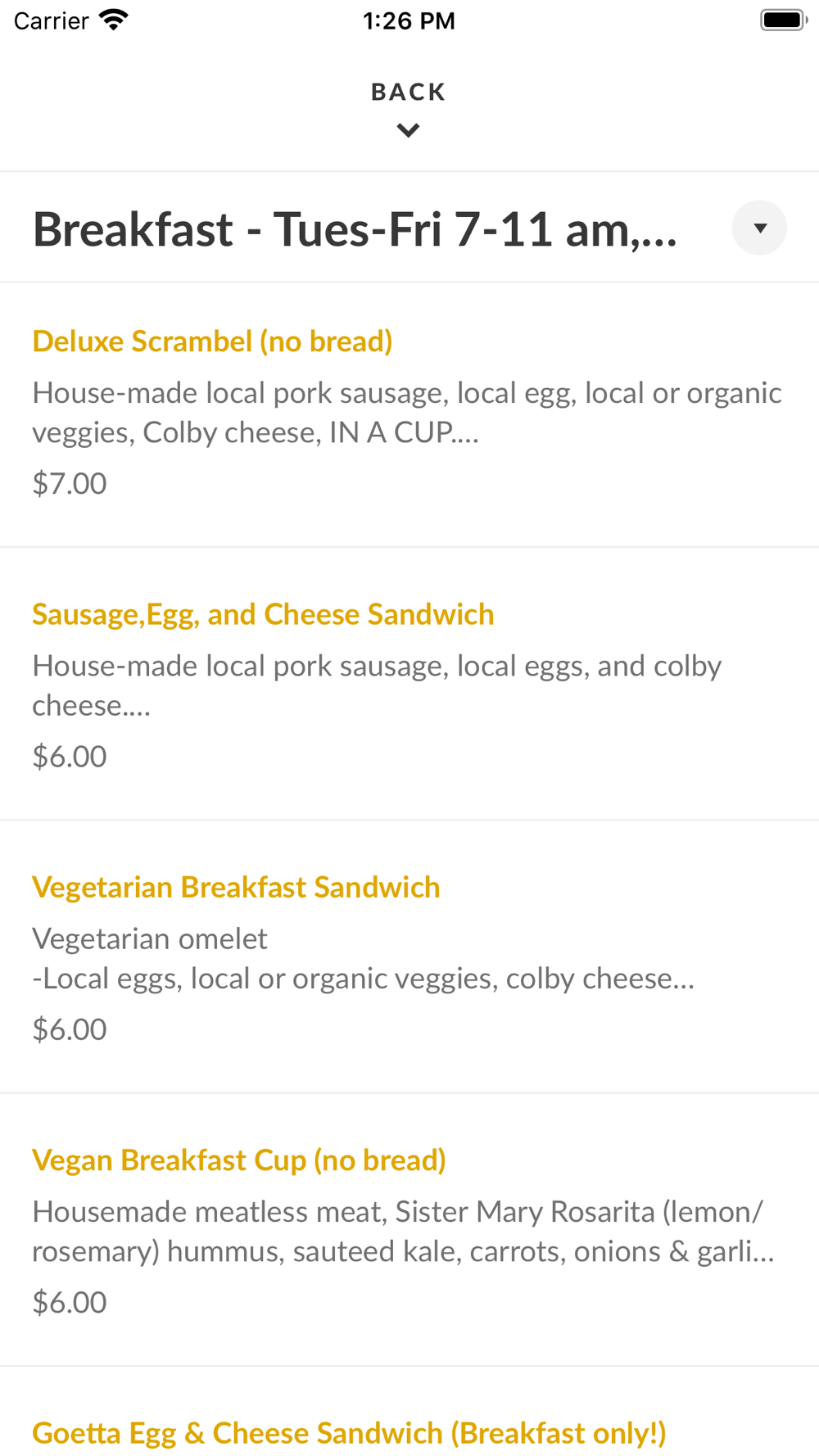Viewport: 819px width, 1456px height.
Task: Tap the BACK label at top
Action: pyautogui.click(x=409, y=92)
